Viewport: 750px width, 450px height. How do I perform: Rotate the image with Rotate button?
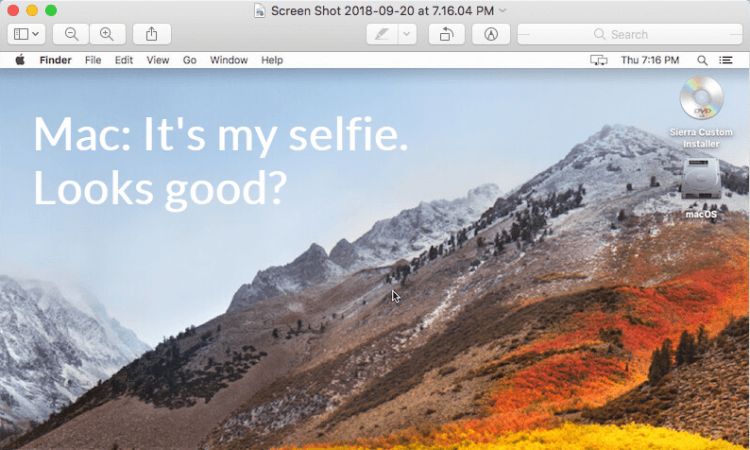click(x=446, y=34)
